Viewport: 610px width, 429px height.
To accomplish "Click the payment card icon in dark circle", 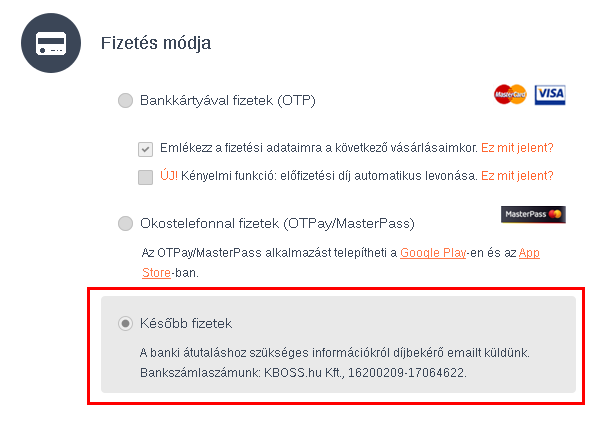I will (x=50, y=43).
